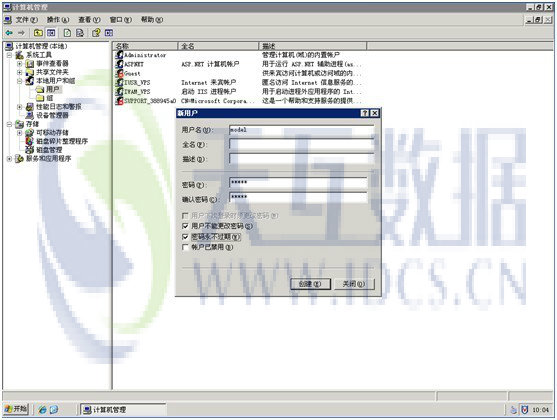Viewport: 557px width, 420px height.
Task: Select the Administrator user icon
Action: (119, 55)
